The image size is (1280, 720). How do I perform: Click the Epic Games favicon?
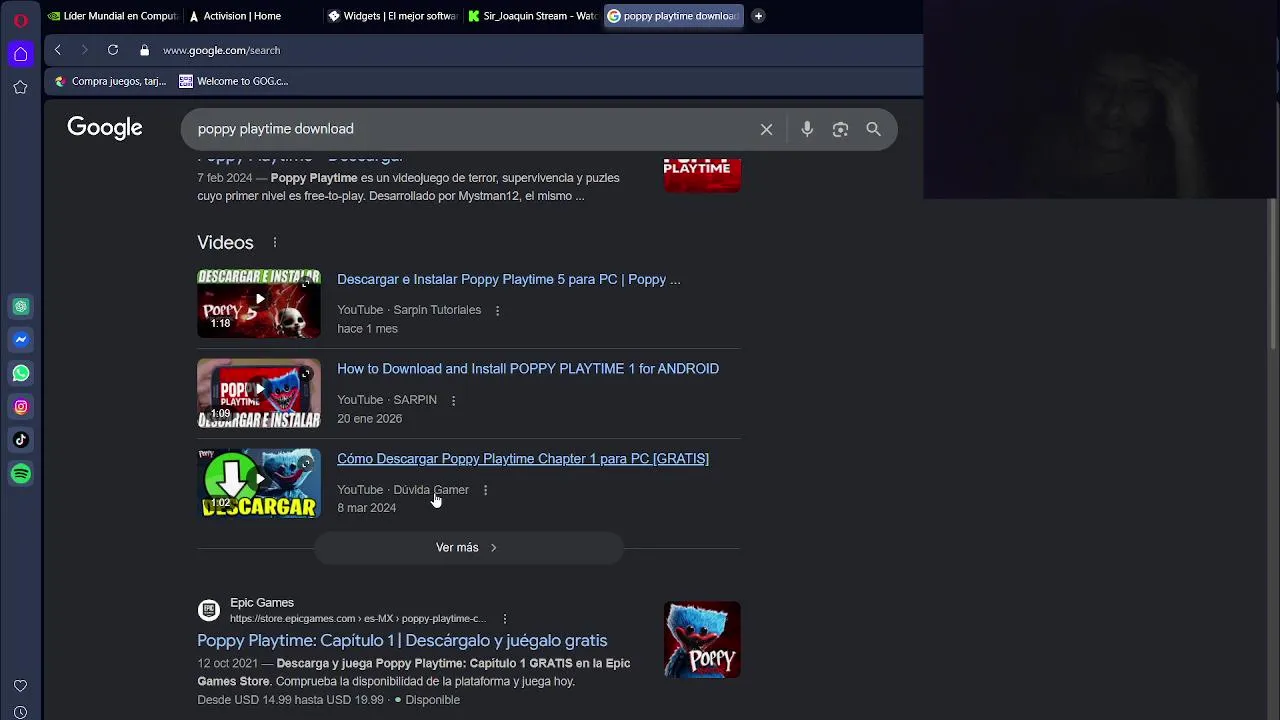coord(208,610)
